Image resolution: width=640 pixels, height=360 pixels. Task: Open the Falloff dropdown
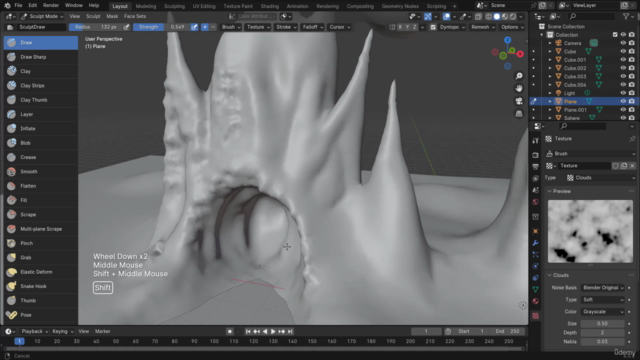tap(313, 27)
